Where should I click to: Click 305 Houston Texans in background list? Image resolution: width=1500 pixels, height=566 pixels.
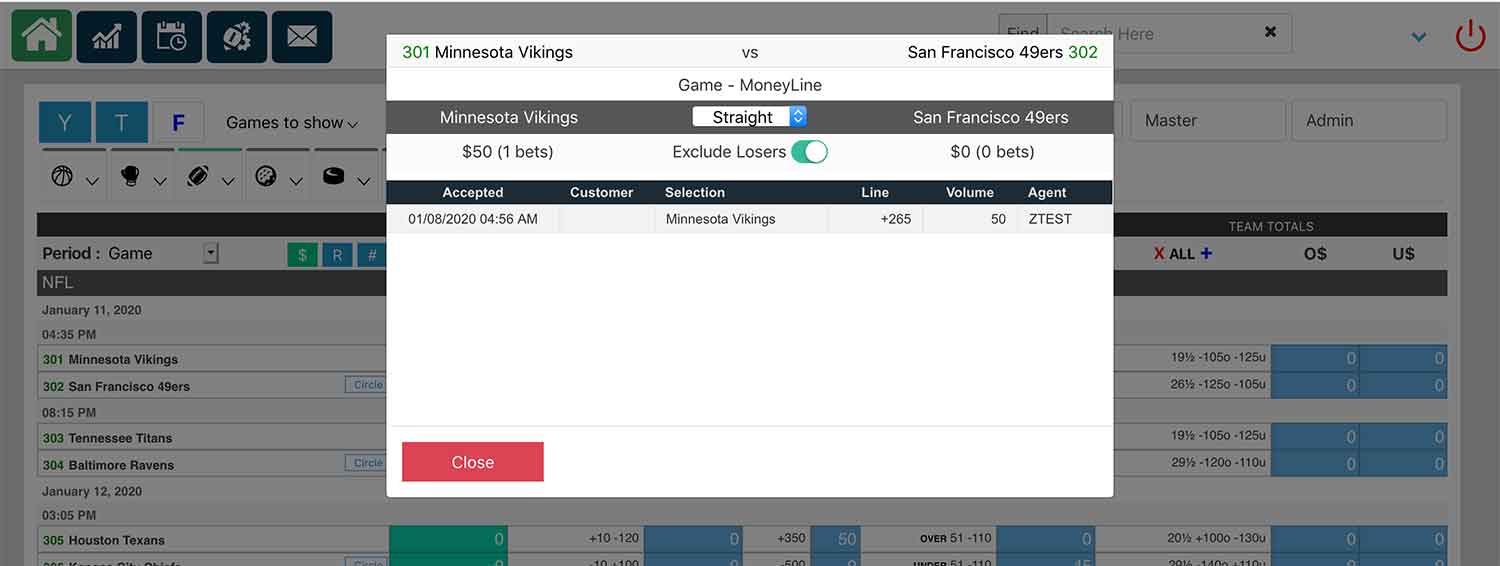103,540
